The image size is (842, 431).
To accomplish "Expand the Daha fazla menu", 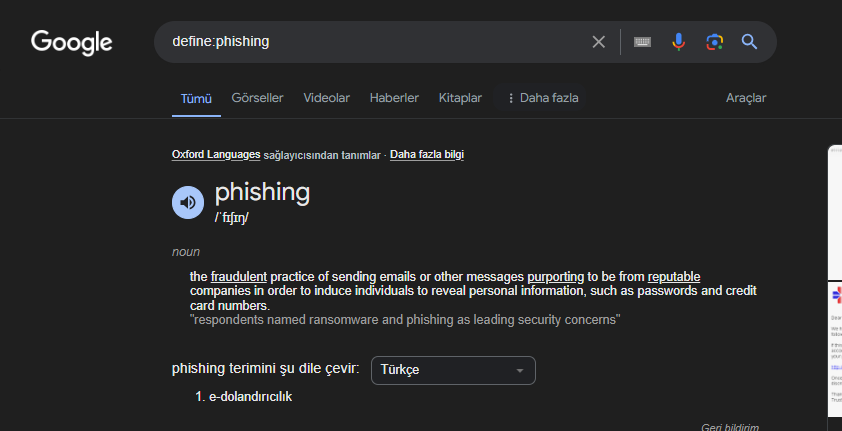I will pos(543,98).
